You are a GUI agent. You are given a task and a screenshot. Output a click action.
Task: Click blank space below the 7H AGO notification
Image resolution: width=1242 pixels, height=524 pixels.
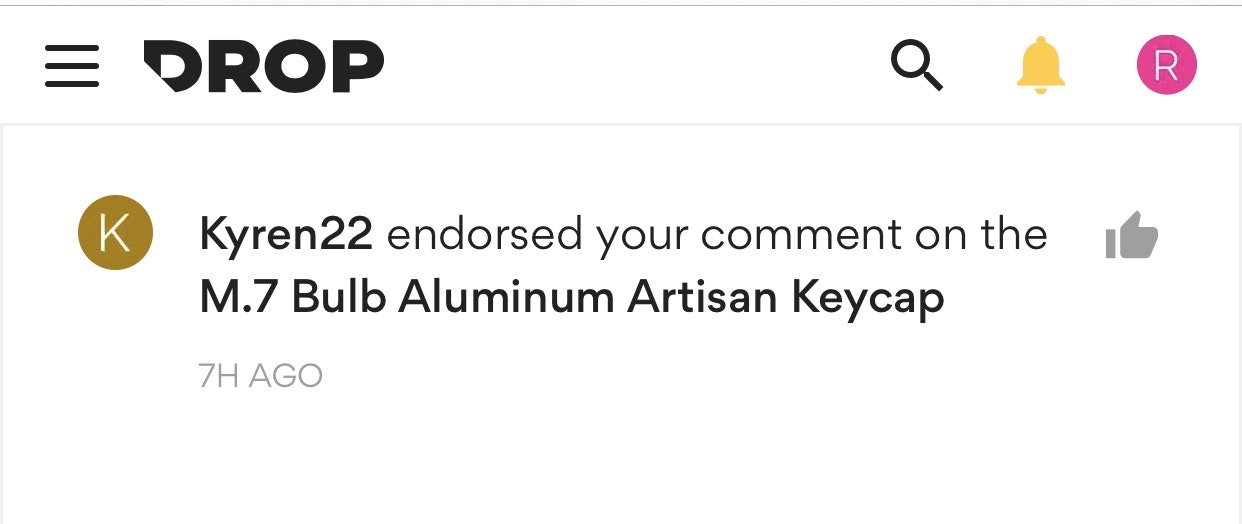(x=620, y=460)
